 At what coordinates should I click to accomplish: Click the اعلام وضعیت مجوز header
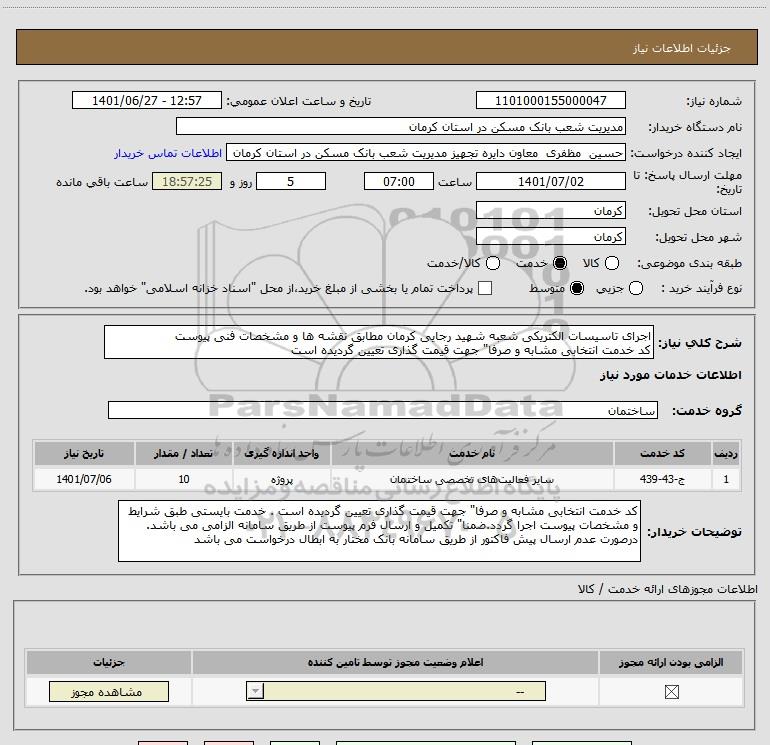395,662
